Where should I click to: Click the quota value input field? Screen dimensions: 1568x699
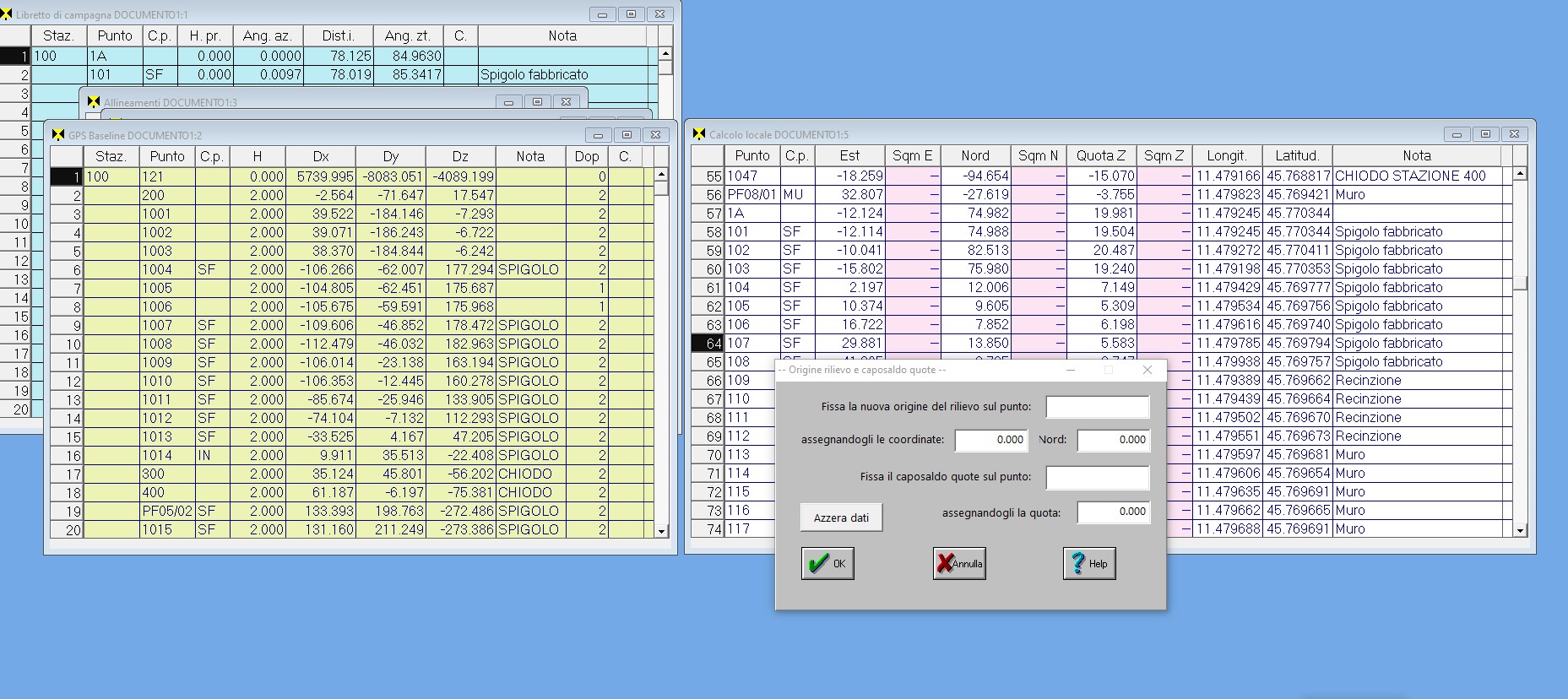tap(1113, 512)
